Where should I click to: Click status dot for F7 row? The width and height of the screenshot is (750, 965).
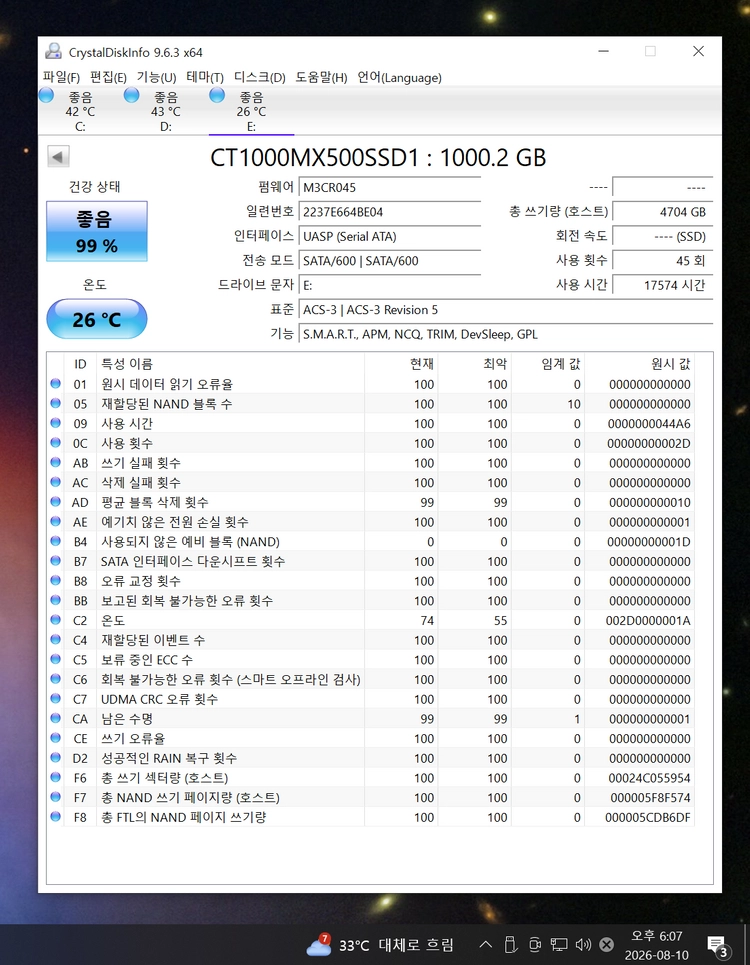coord(55,797)
